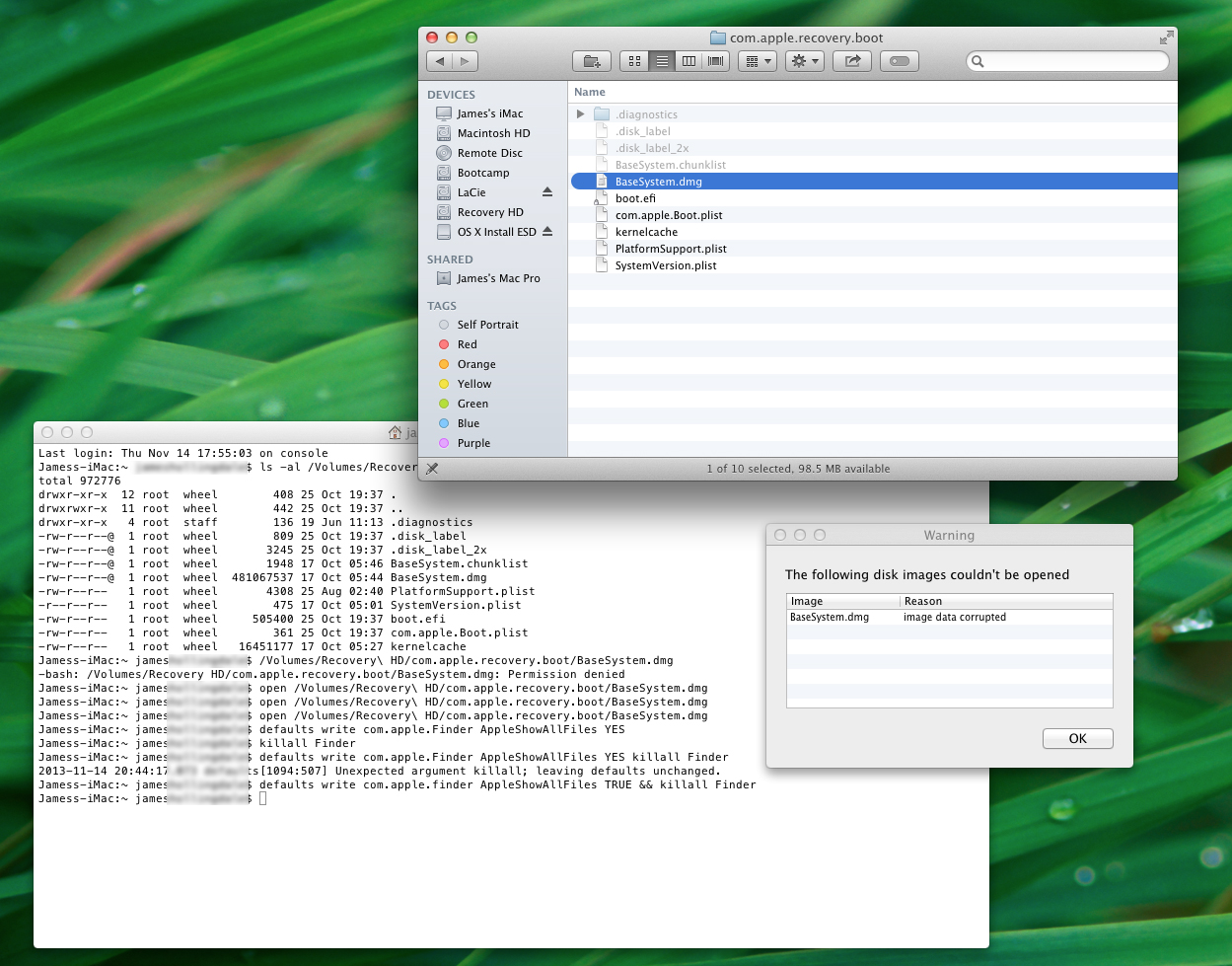This screenshot has height=966, width=1232.
Task: Eject the LaCie drive
Action: 547,192
